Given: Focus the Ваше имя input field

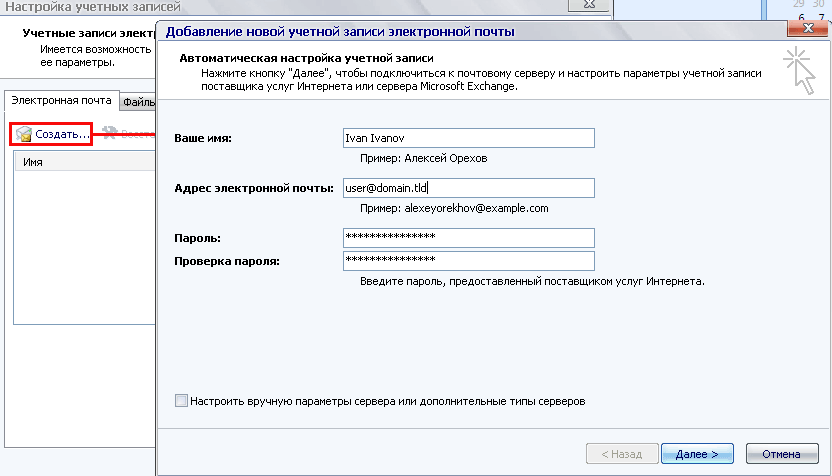Looking at the screenshot, I should pyautogui.click(x=467, y=138).
